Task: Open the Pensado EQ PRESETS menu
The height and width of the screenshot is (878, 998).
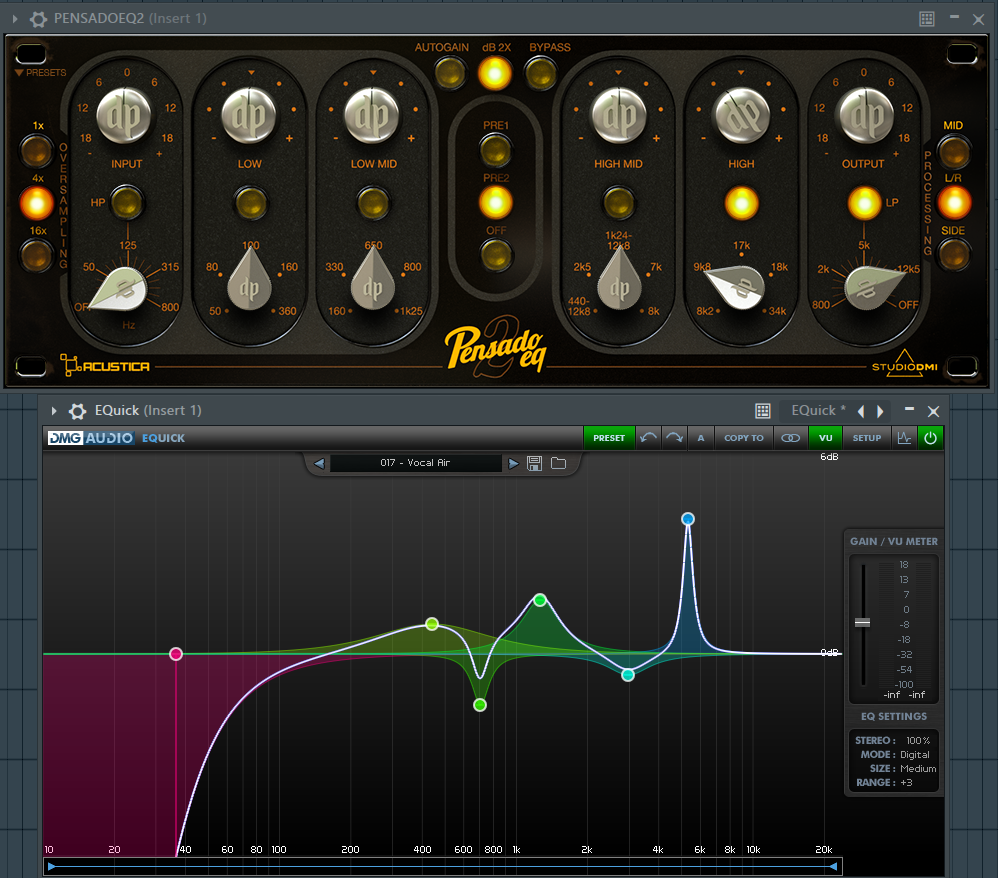Action: click(x=41, y=73)
